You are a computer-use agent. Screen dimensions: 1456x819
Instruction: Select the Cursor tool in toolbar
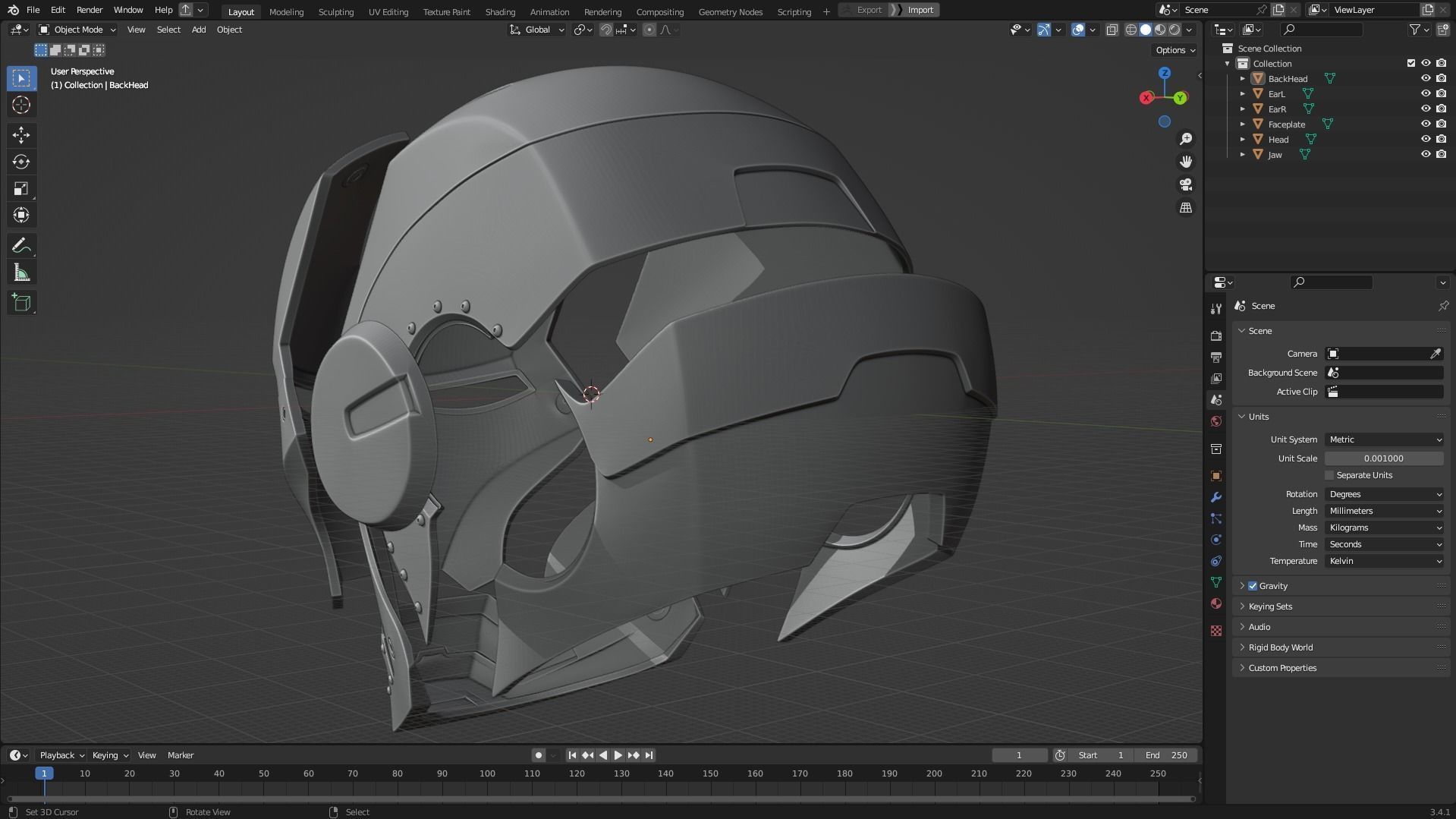coord(21,105)
